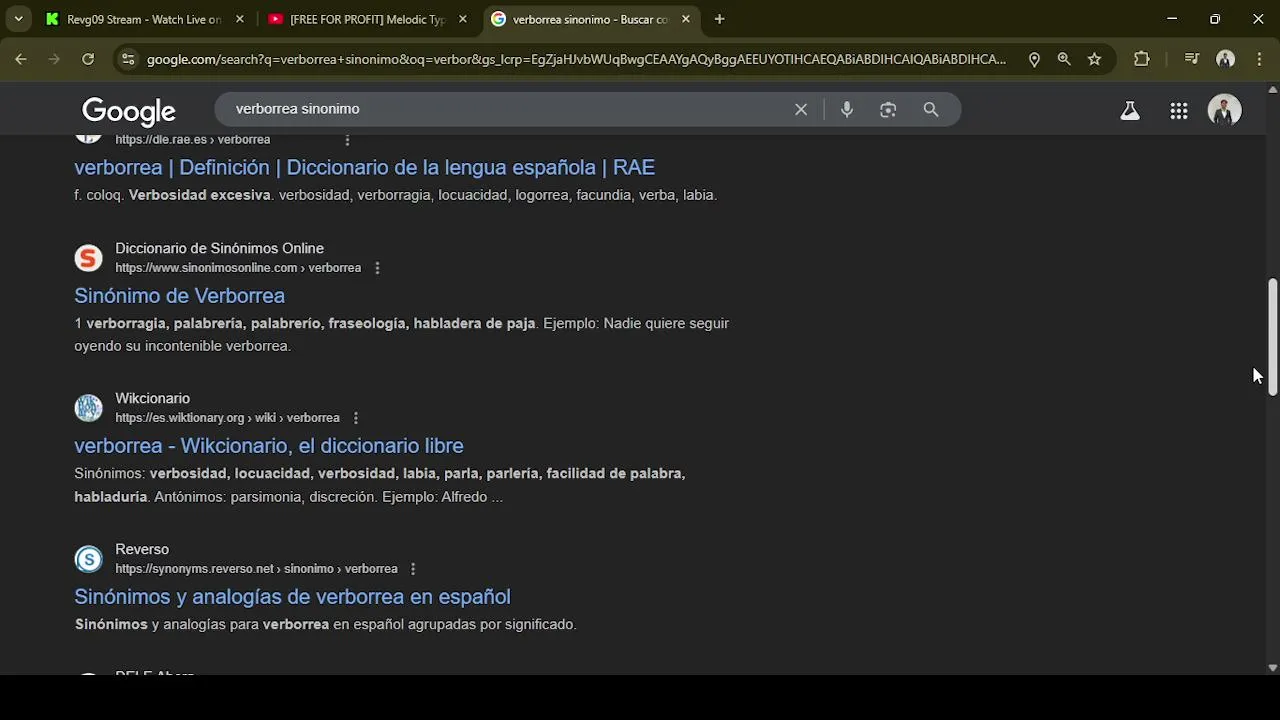The image size is (1280, 720).
Task: Click the Reverso favicon
Action: [x=89, y=559]
